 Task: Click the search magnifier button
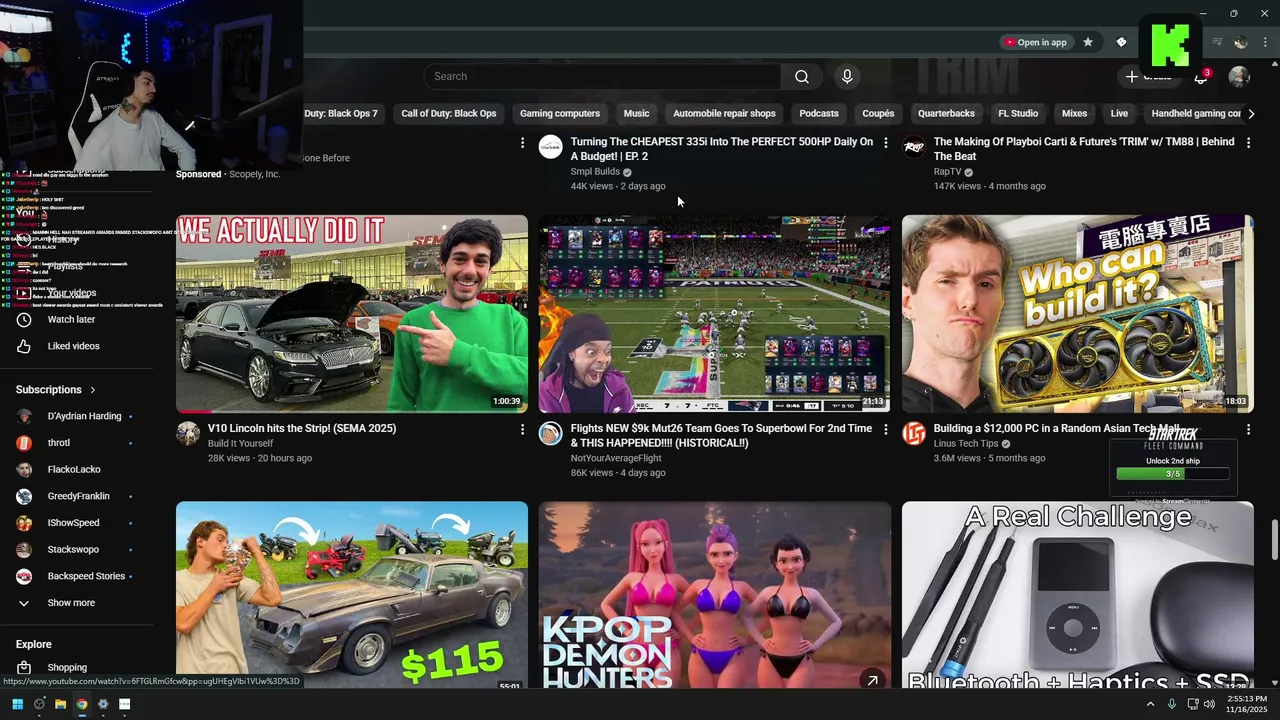[x=802, y=77]
